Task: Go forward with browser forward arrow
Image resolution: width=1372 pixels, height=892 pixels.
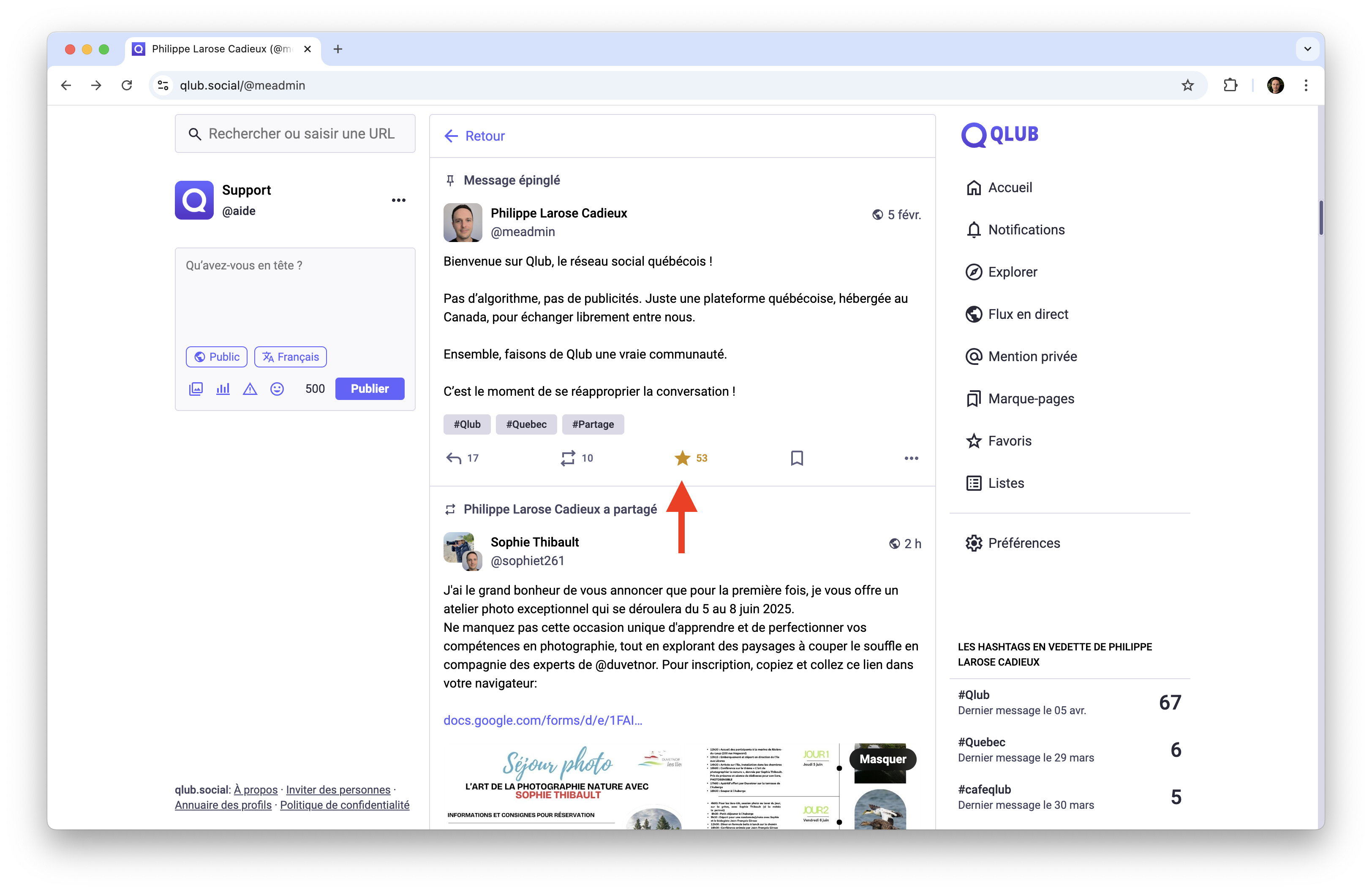Action: coord(96,85)
